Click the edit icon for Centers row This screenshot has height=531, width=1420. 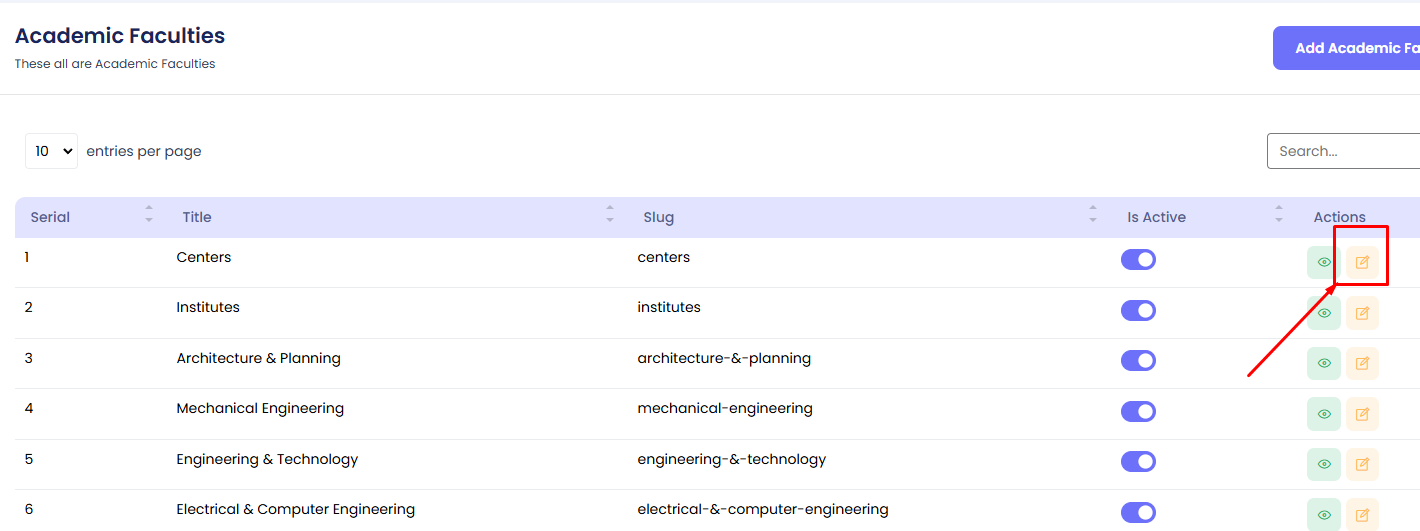[1361, 263]
